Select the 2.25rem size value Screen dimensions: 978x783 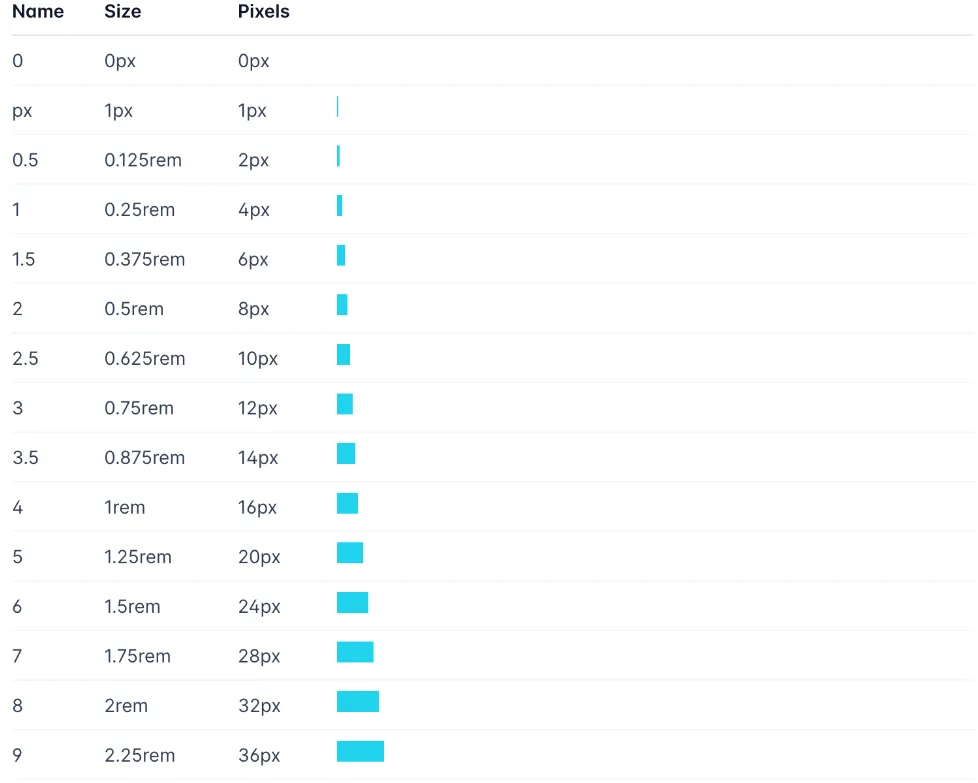140,755
